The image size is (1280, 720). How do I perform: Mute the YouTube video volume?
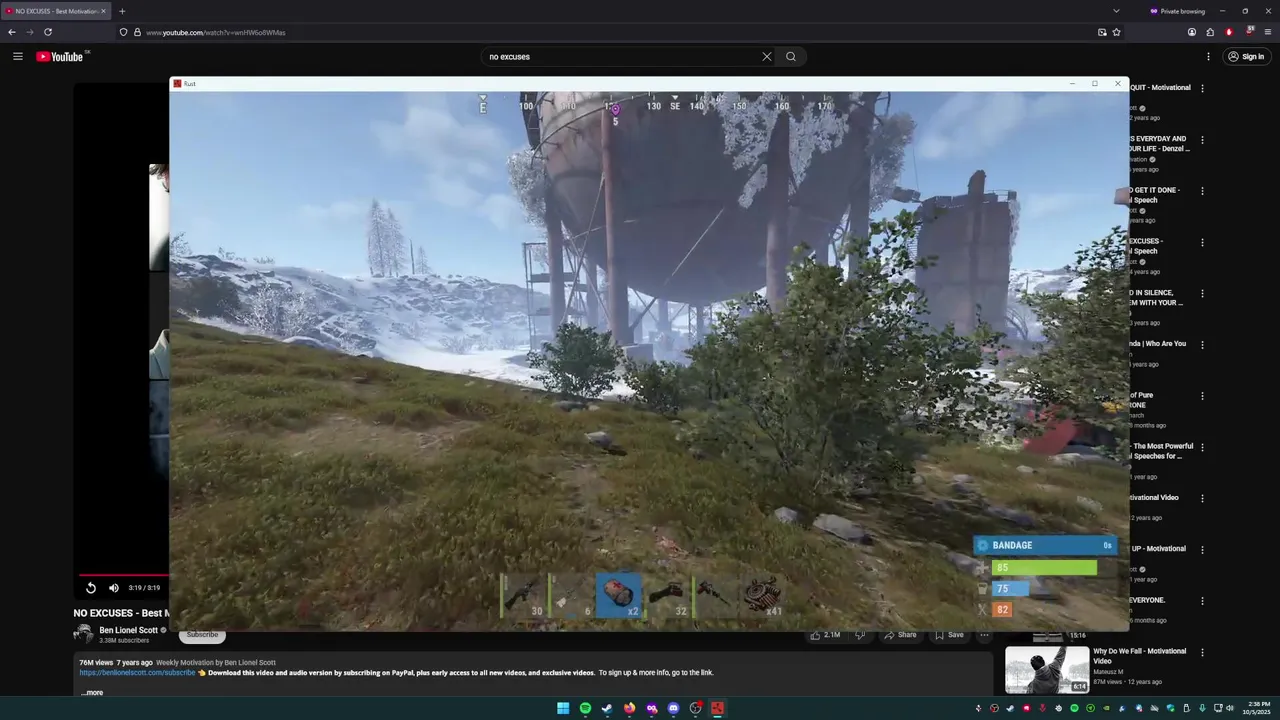click(113, 588)
